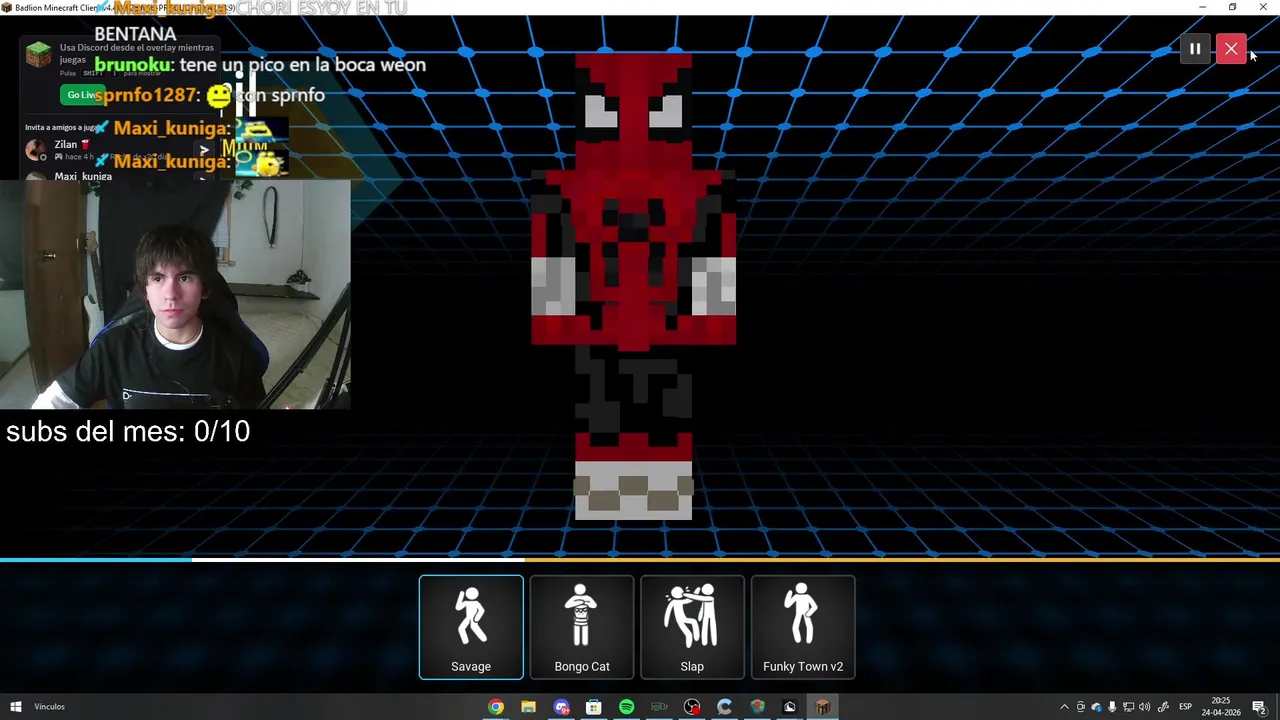The image size is (1280, 720).
Task: Select the Funky Town v2 emote
Action: click(803, 627)
